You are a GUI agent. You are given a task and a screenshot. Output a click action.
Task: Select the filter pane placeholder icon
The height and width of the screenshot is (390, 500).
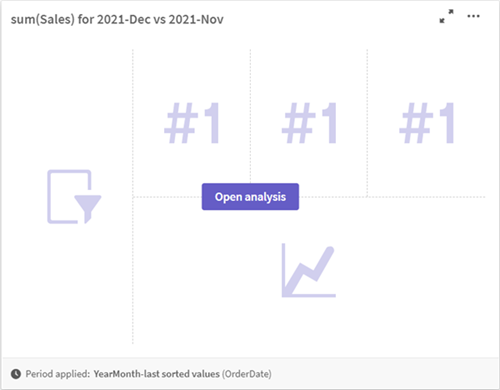coord(74,197)
